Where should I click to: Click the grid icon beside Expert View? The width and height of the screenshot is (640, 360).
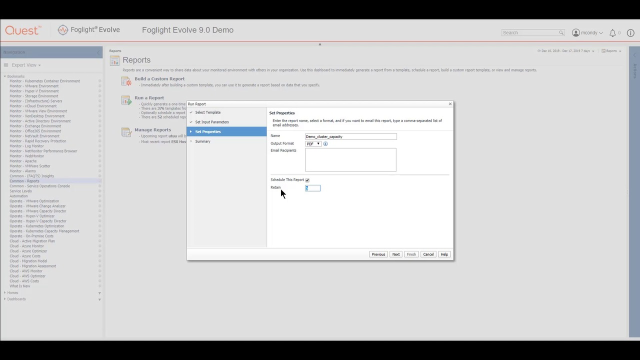coord(6,65)
